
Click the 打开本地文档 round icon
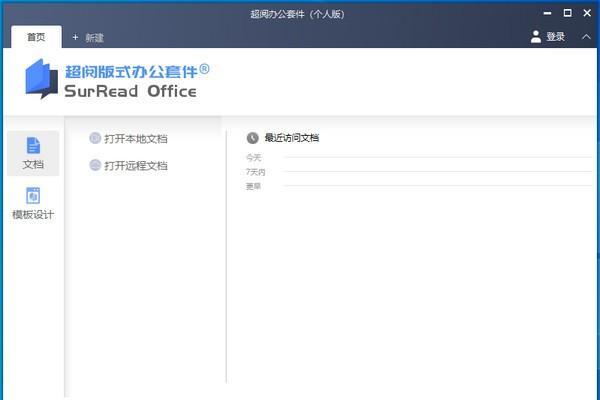(95, 138)
